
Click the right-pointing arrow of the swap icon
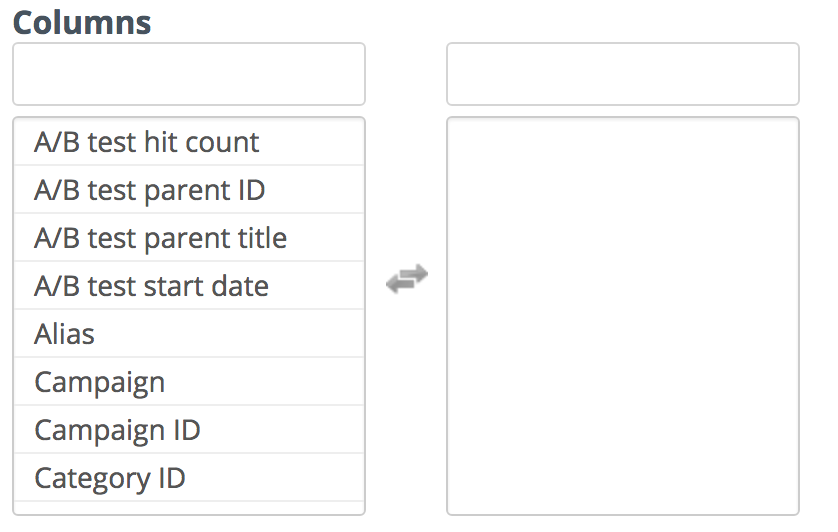[x=413, y=274]
